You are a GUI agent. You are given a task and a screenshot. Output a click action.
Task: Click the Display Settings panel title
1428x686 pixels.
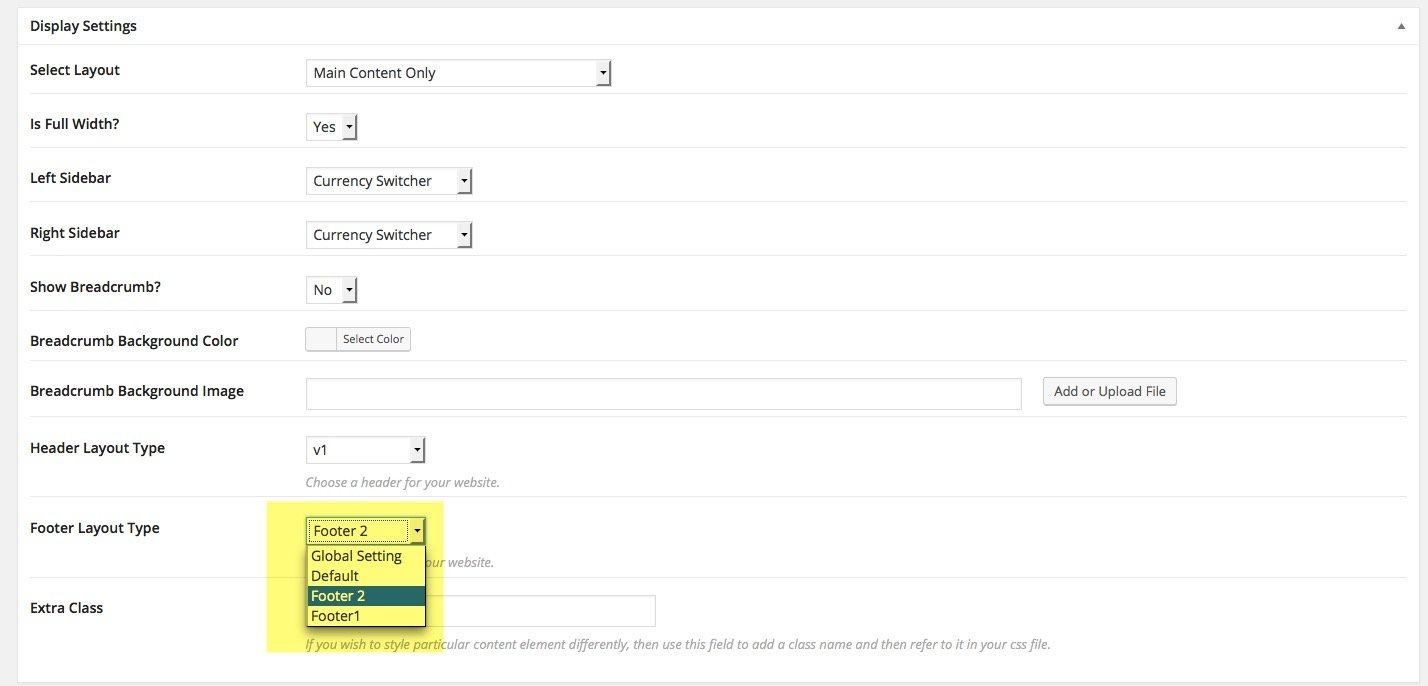click(84, 26)
